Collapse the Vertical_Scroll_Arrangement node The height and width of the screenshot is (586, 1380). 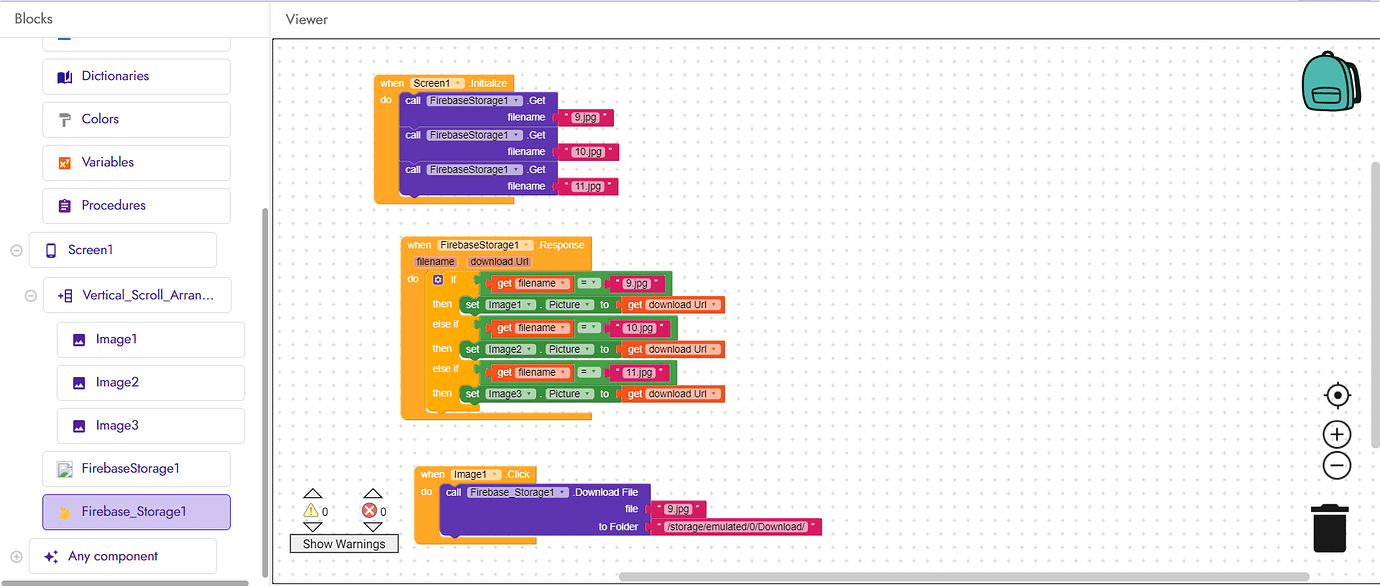30,295
